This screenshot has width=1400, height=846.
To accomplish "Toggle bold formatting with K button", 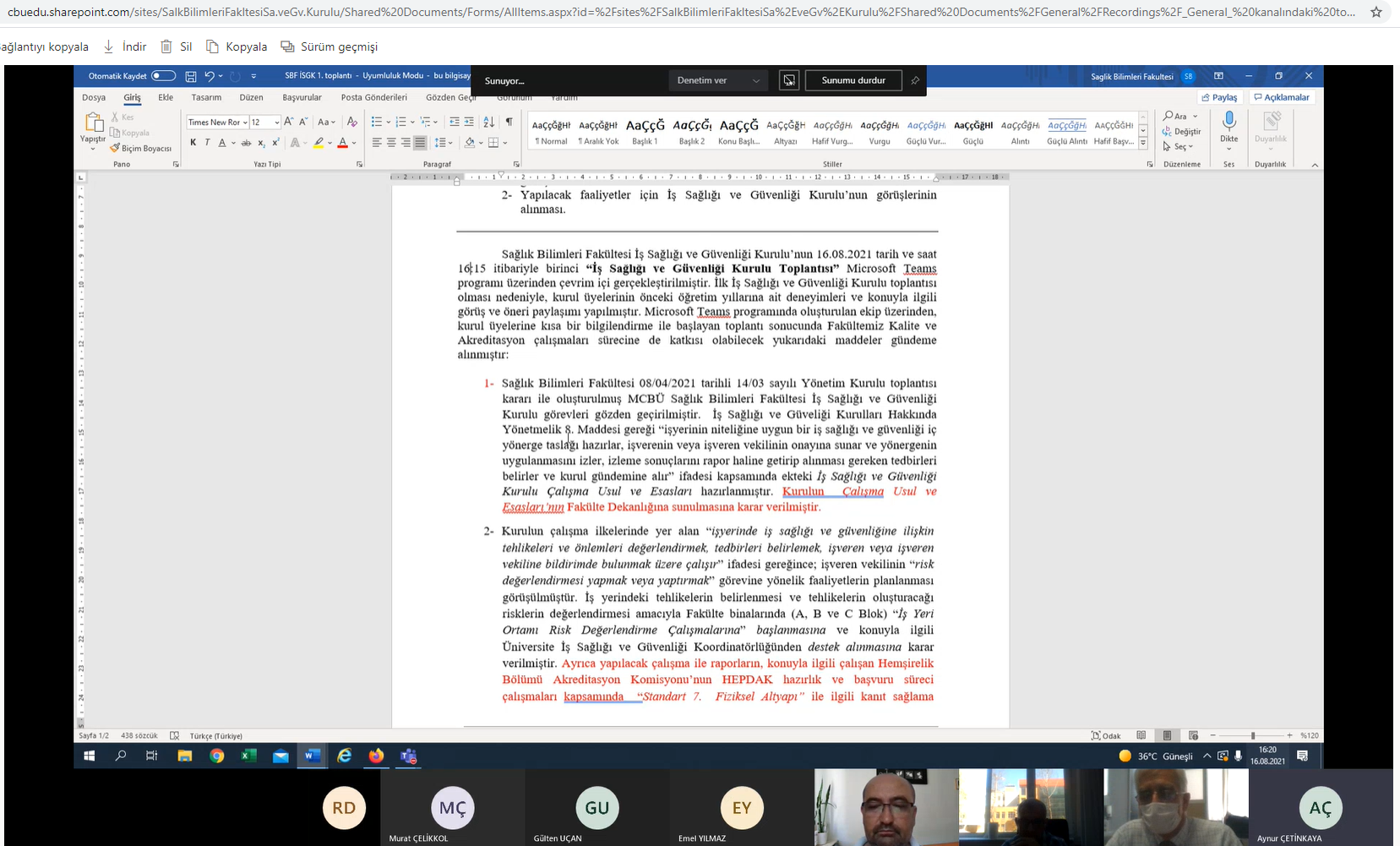I will (x=193, y=143).
